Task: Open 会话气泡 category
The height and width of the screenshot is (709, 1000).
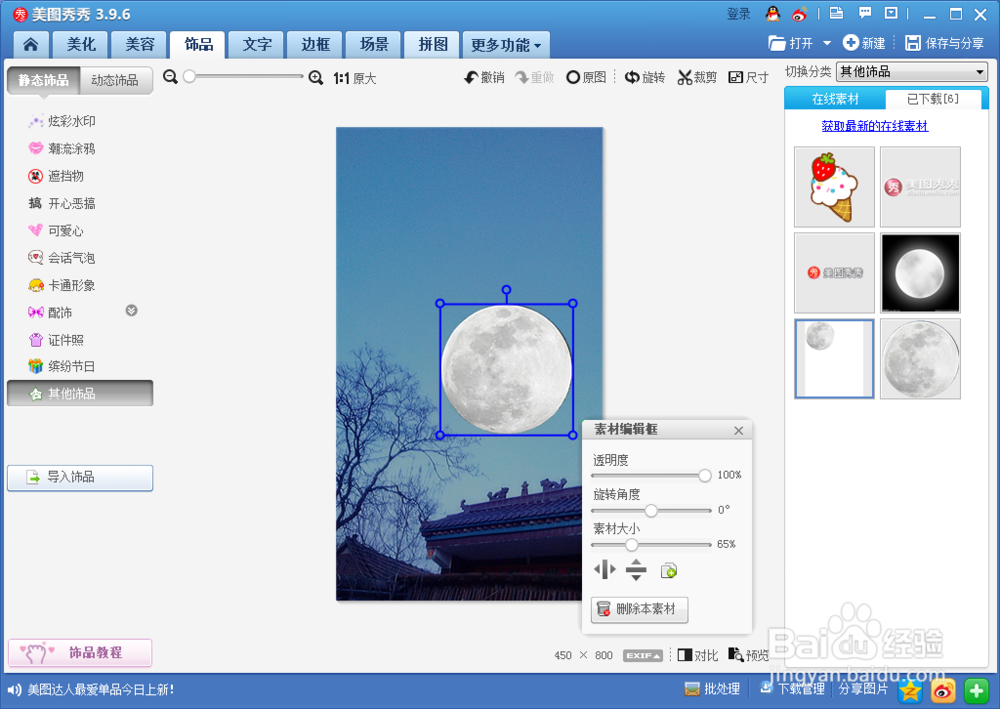Action: click(x=62, y=258)
